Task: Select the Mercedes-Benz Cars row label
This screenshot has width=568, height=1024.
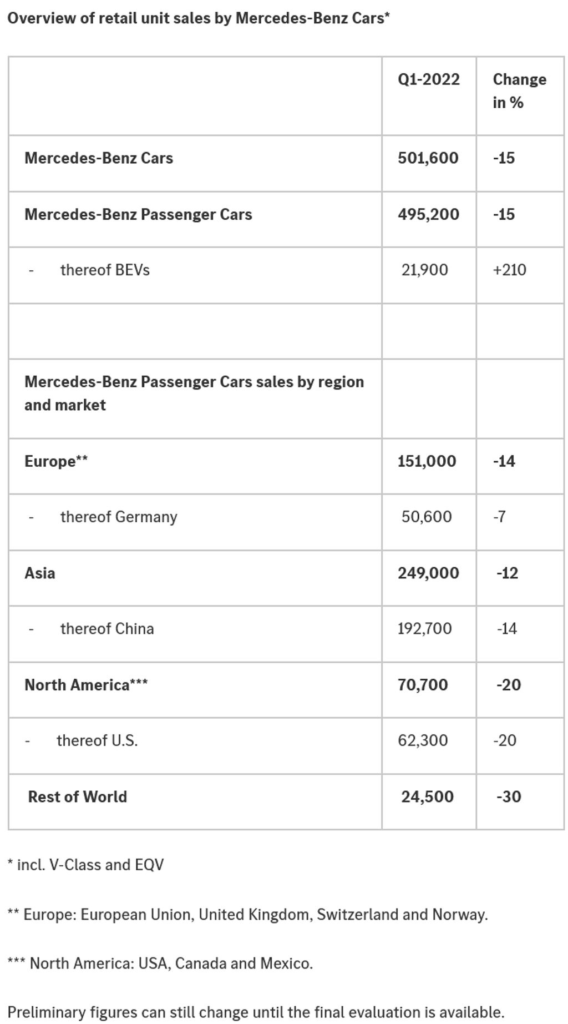Action: pos(99,157)
